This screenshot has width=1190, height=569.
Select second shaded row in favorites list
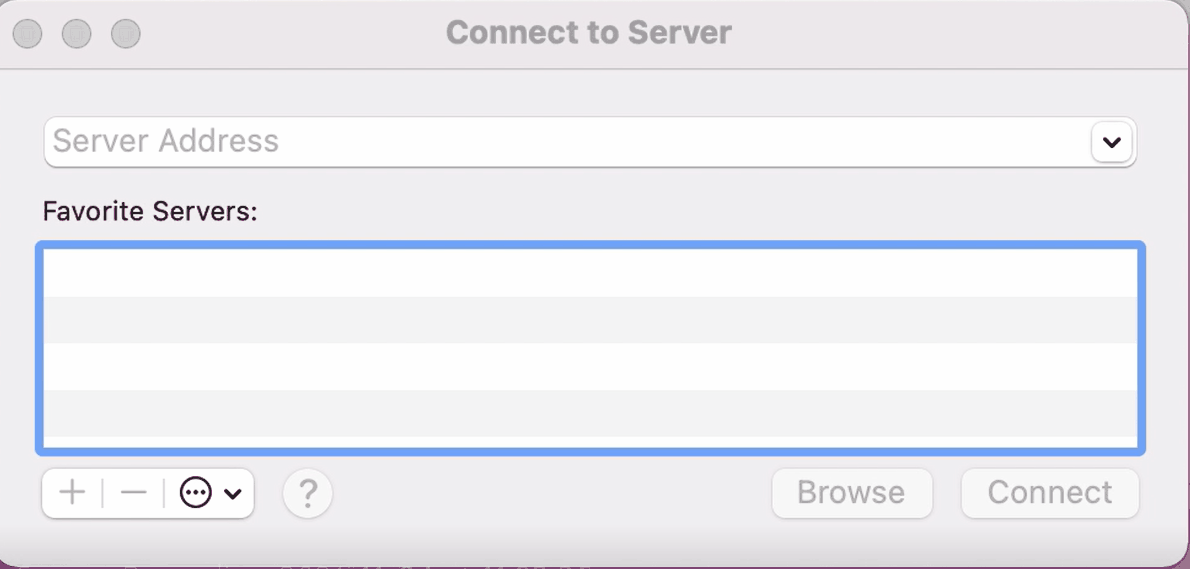tap(590, 319)
